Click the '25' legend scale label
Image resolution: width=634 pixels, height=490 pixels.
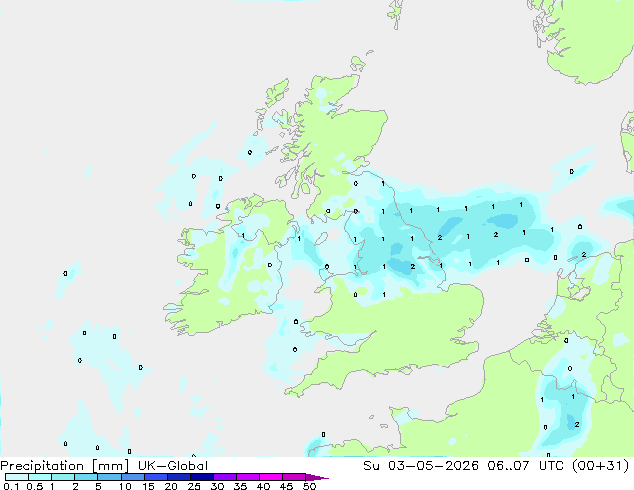[194, 486]
